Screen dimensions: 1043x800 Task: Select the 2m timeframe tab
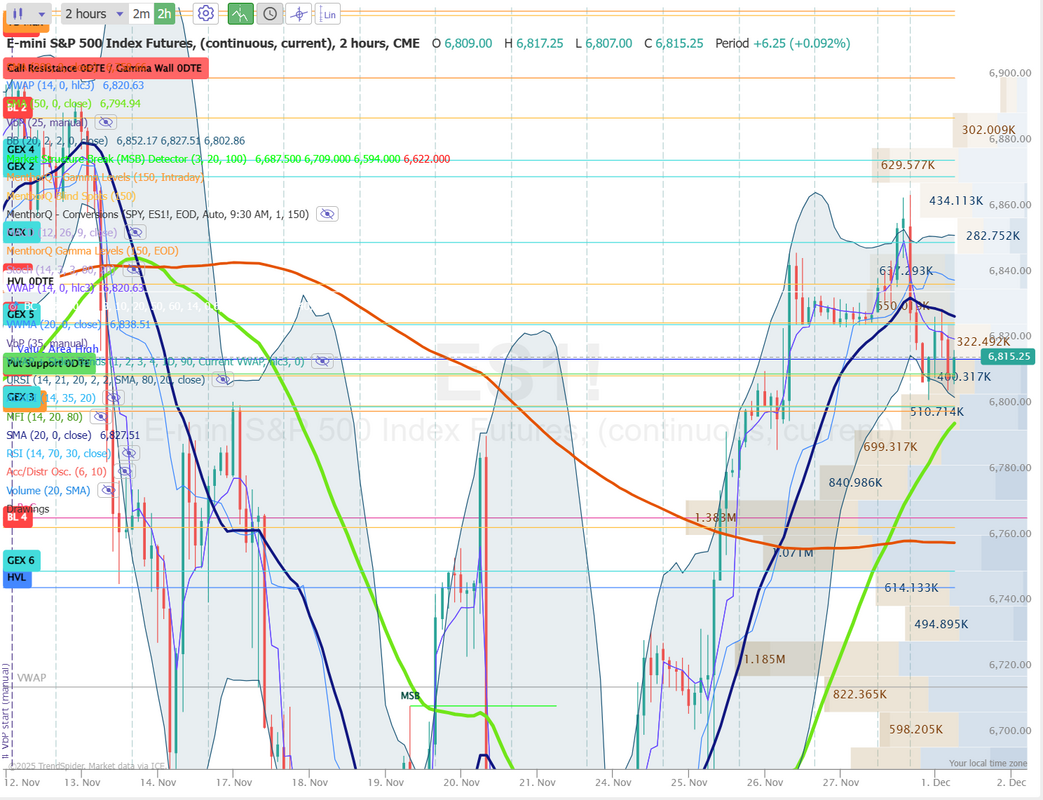[141, 14]
